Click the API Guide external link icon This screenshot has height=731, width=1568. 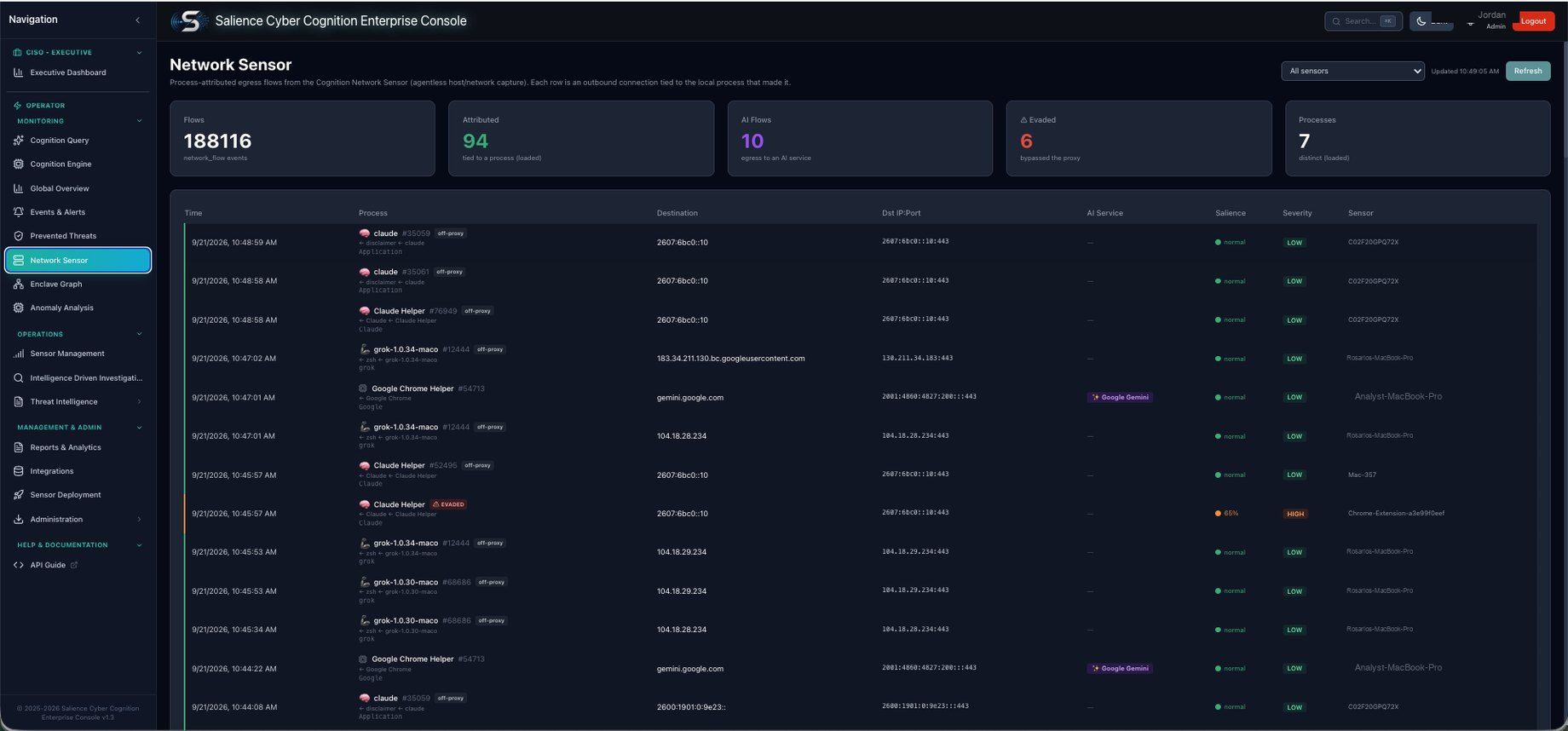point(73,565)
